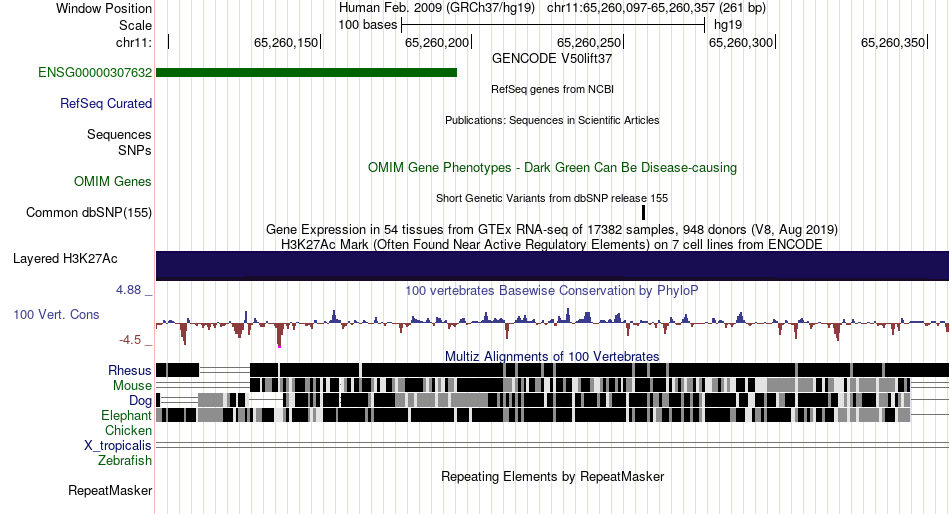Image resolution: width=950 pixels, height=514 pixels.
Task: Click the Common dbSNP(155) label
Action: [x=89, y=213]
